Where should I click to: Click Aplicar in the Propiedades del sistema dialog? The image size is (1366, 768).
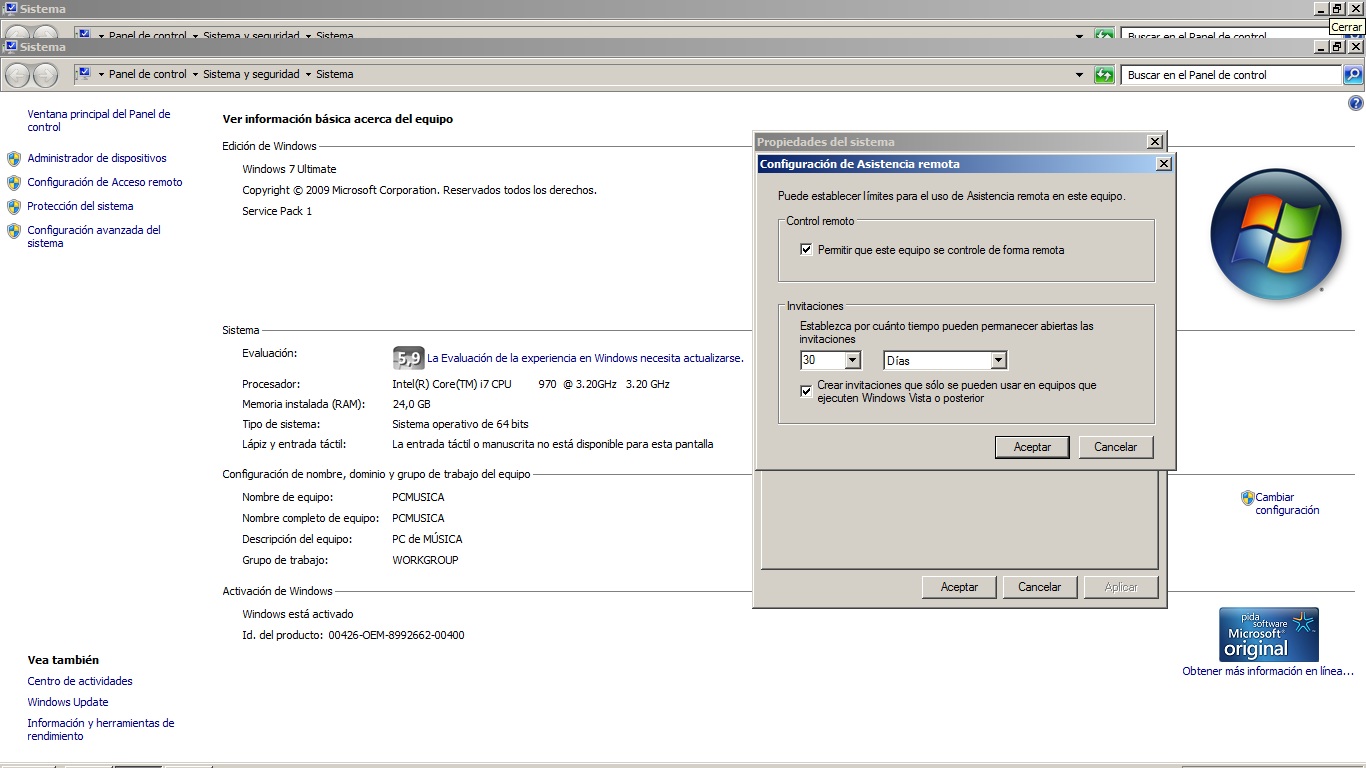tap(1121, 587)
